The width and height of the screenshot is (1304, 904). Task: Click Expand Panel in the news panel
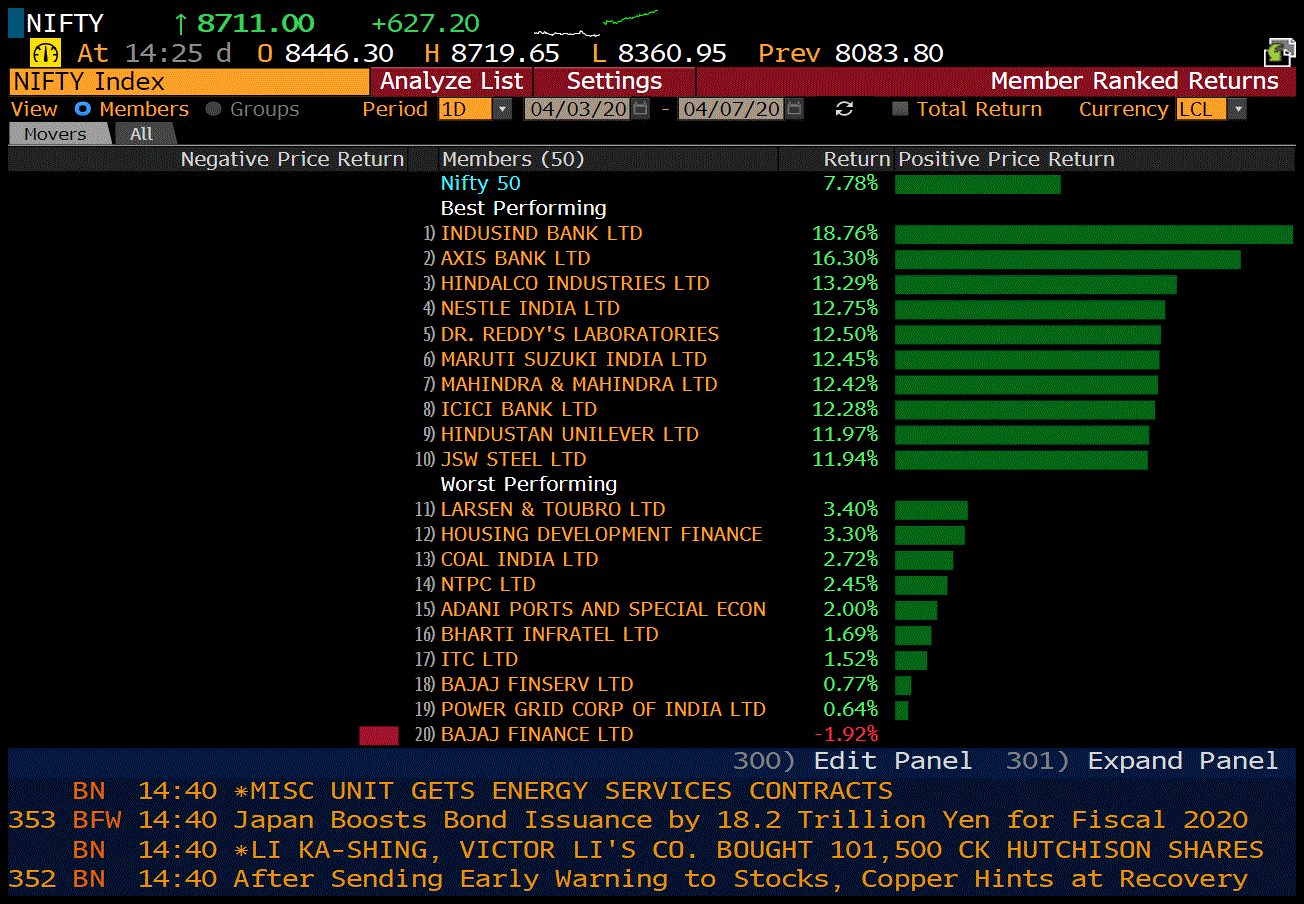pos(1182,761)
